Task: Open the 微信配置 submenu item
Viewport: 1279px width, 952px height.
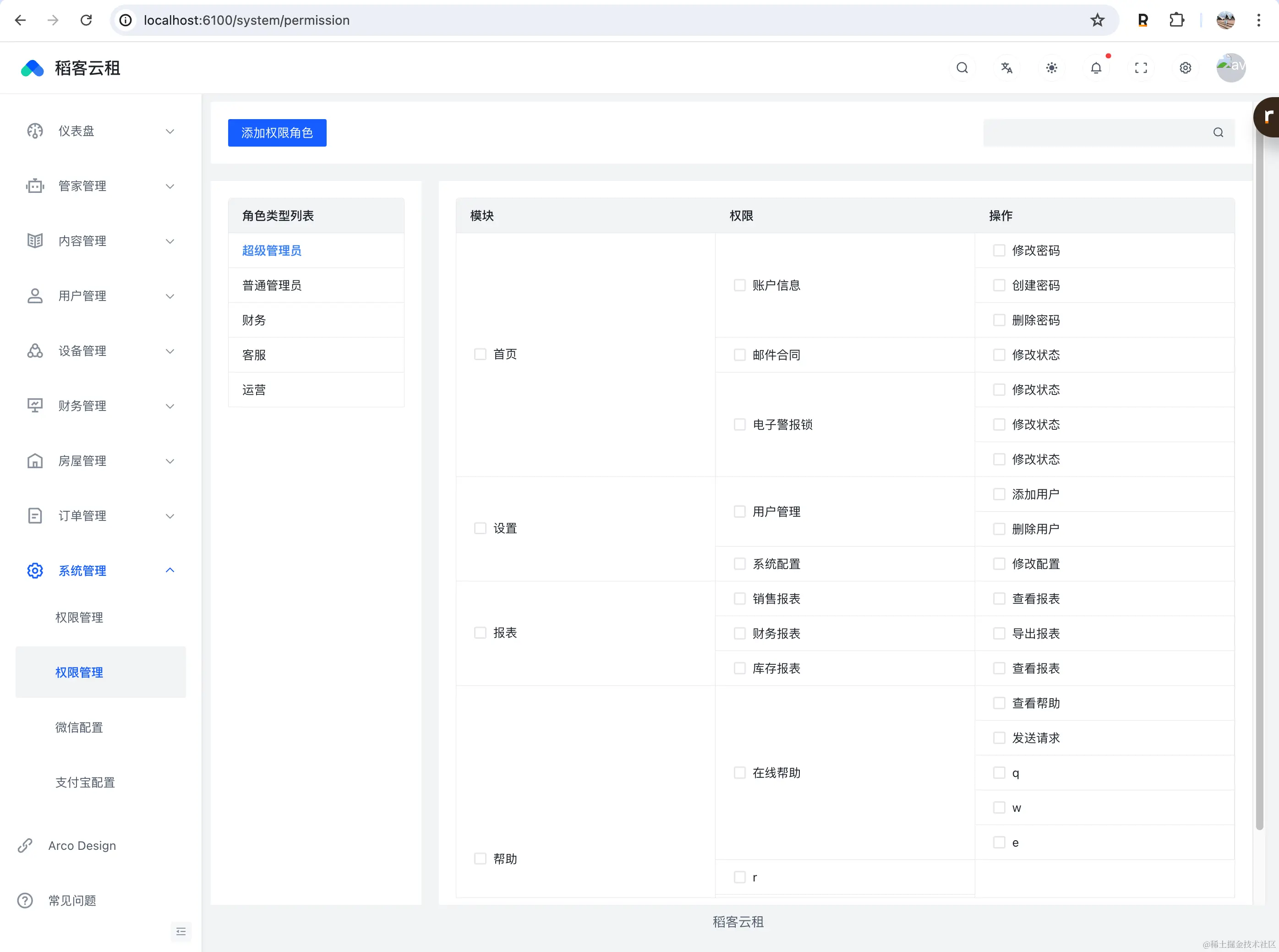Action: [79, 727]
